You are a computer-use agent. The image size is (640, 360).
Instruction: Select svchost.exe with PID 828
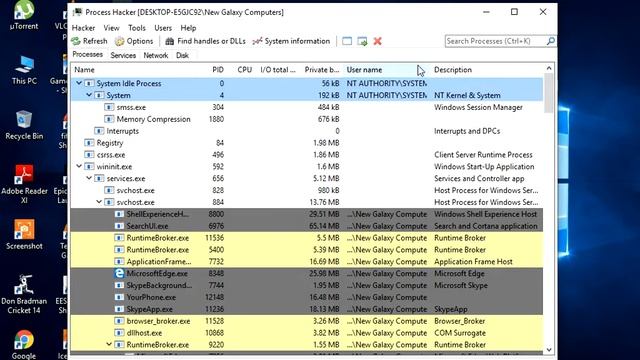pos(307,190)
